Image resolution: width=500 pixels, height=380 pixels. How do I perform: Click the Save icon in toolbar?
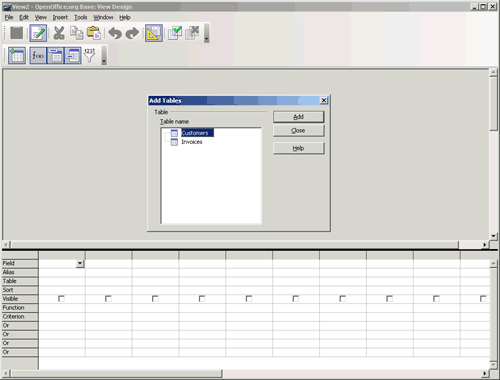[x=17, y=33]
